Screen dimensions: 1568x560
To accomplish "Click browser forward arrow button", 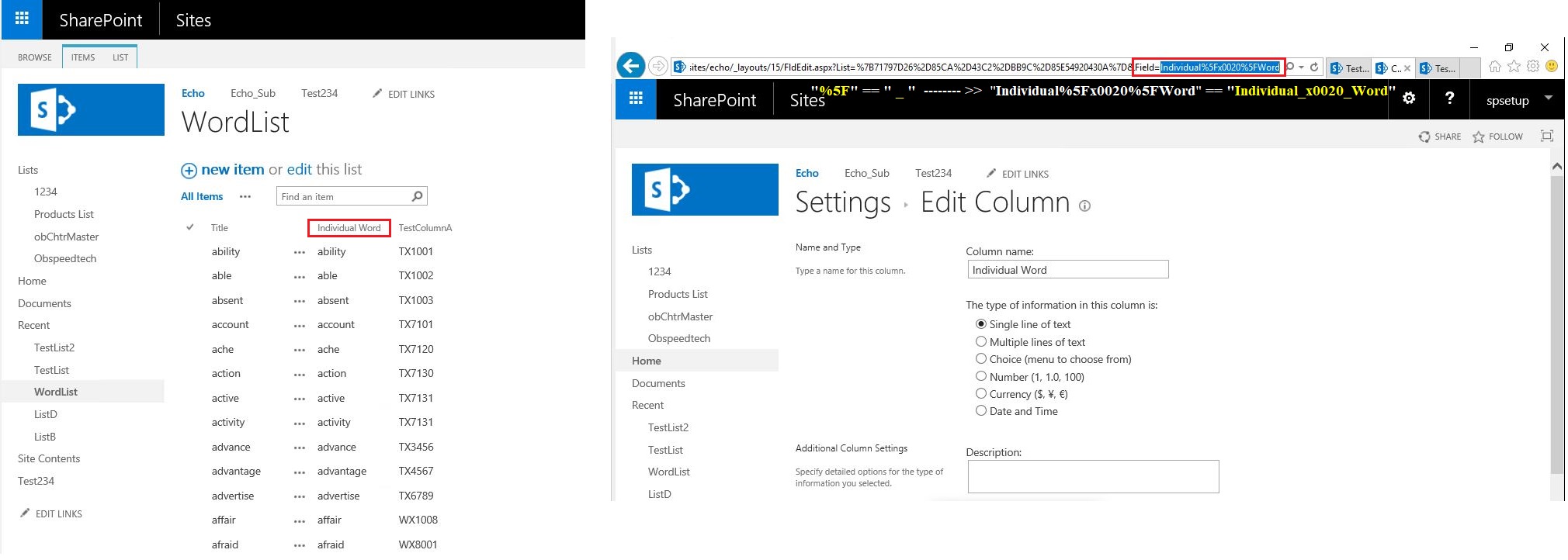I will (x=658, y=67).
